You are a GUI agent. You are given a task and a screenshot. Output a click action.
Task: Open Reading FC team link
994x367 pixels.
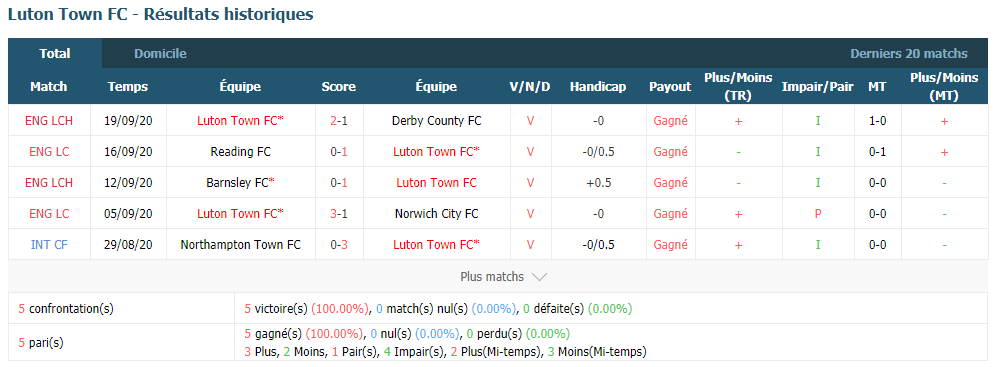coord(241,151)
